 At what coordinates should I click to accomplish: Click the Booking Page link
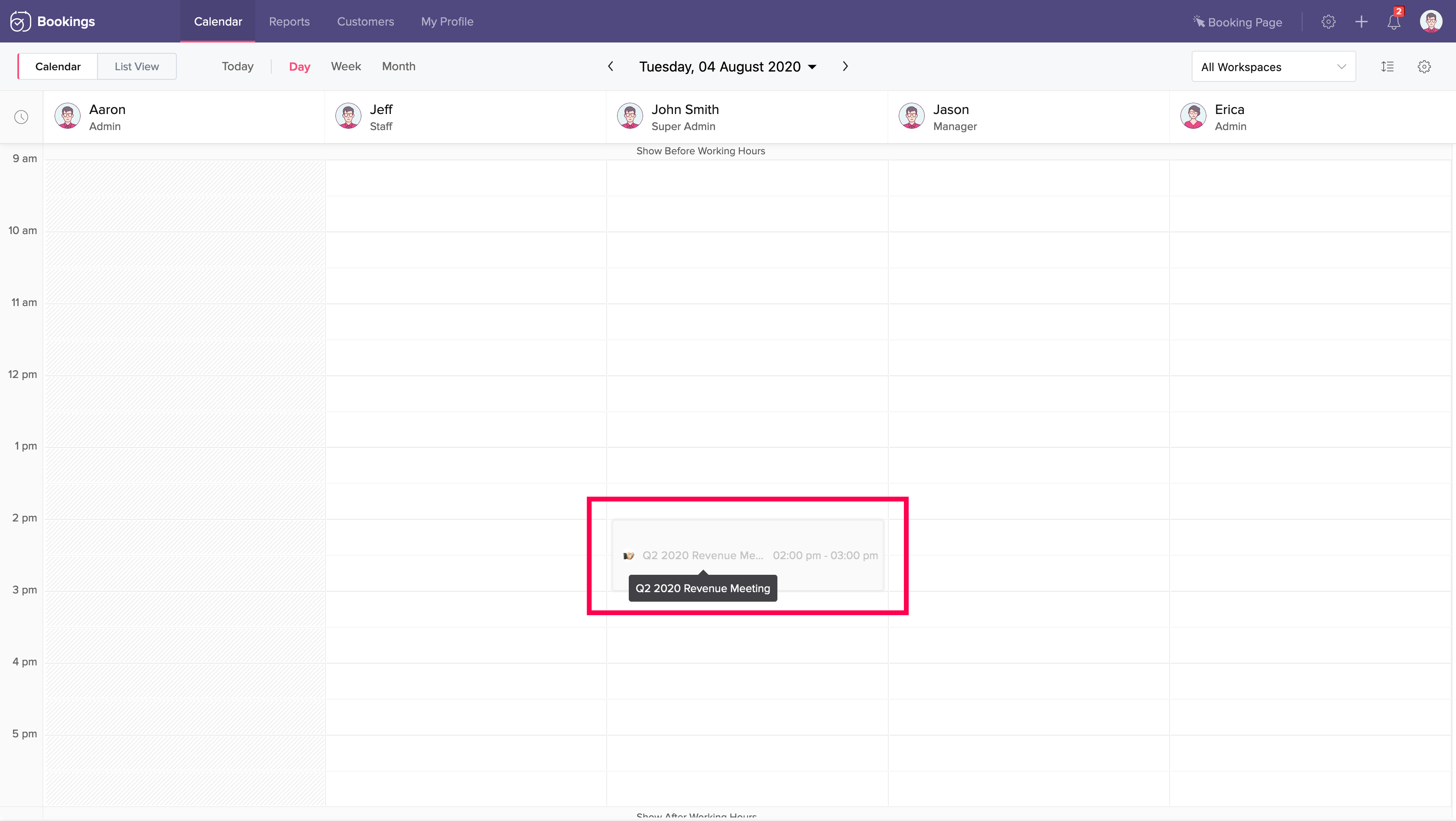coord(1237,22)
